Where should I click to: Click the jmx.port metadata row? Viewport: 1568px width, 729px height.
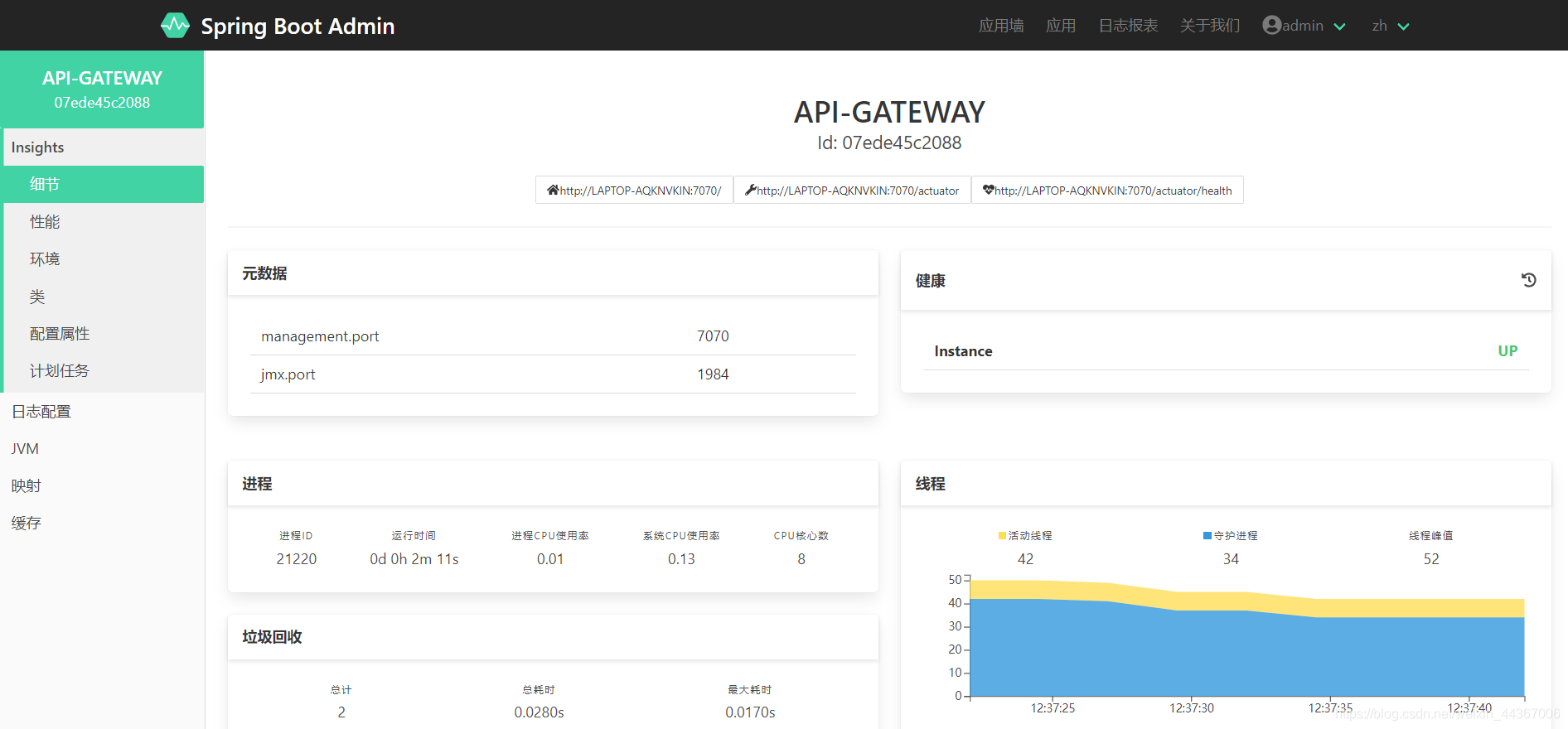click(x=553, y=374)
